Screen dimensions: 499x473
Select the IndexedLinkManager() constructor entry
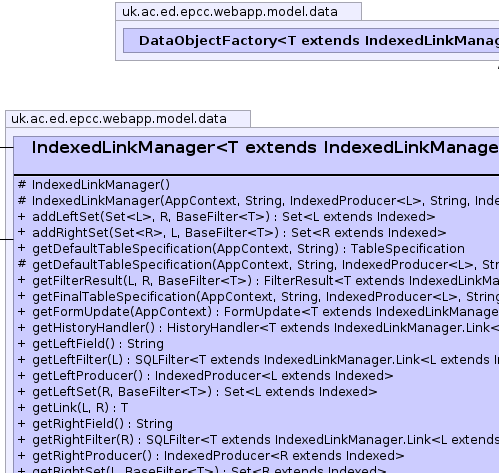point(94,185)
